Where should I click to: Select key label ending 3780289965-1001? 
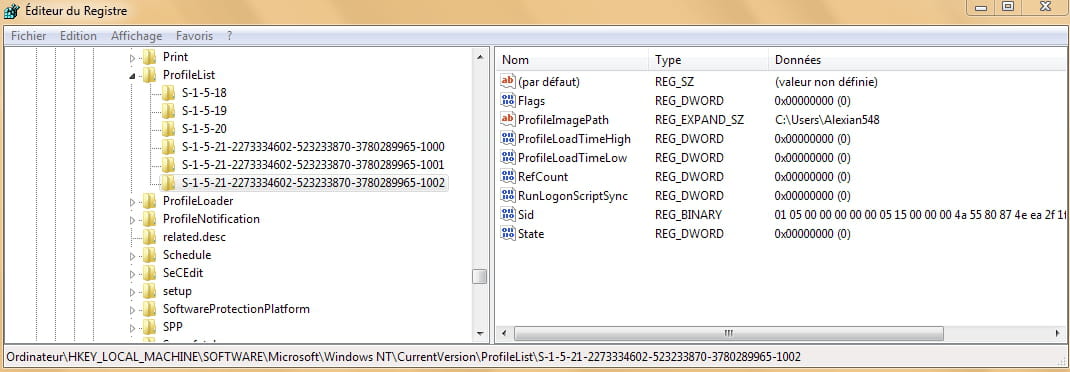tap(313, 164)
